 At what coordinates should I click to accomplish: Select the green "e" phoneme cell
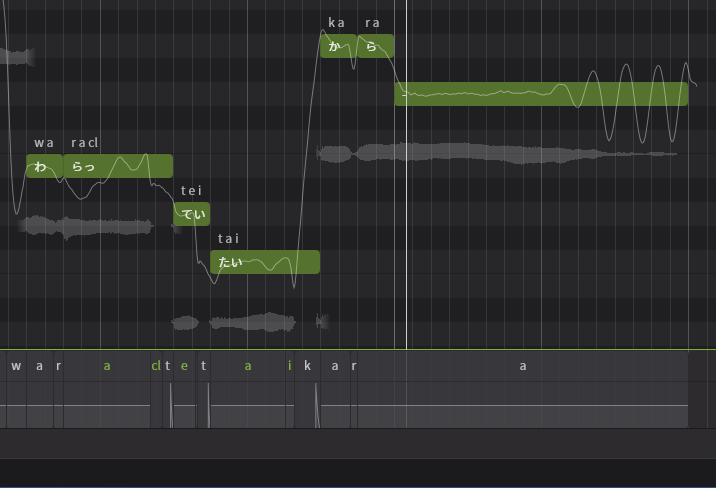(184, 366)
